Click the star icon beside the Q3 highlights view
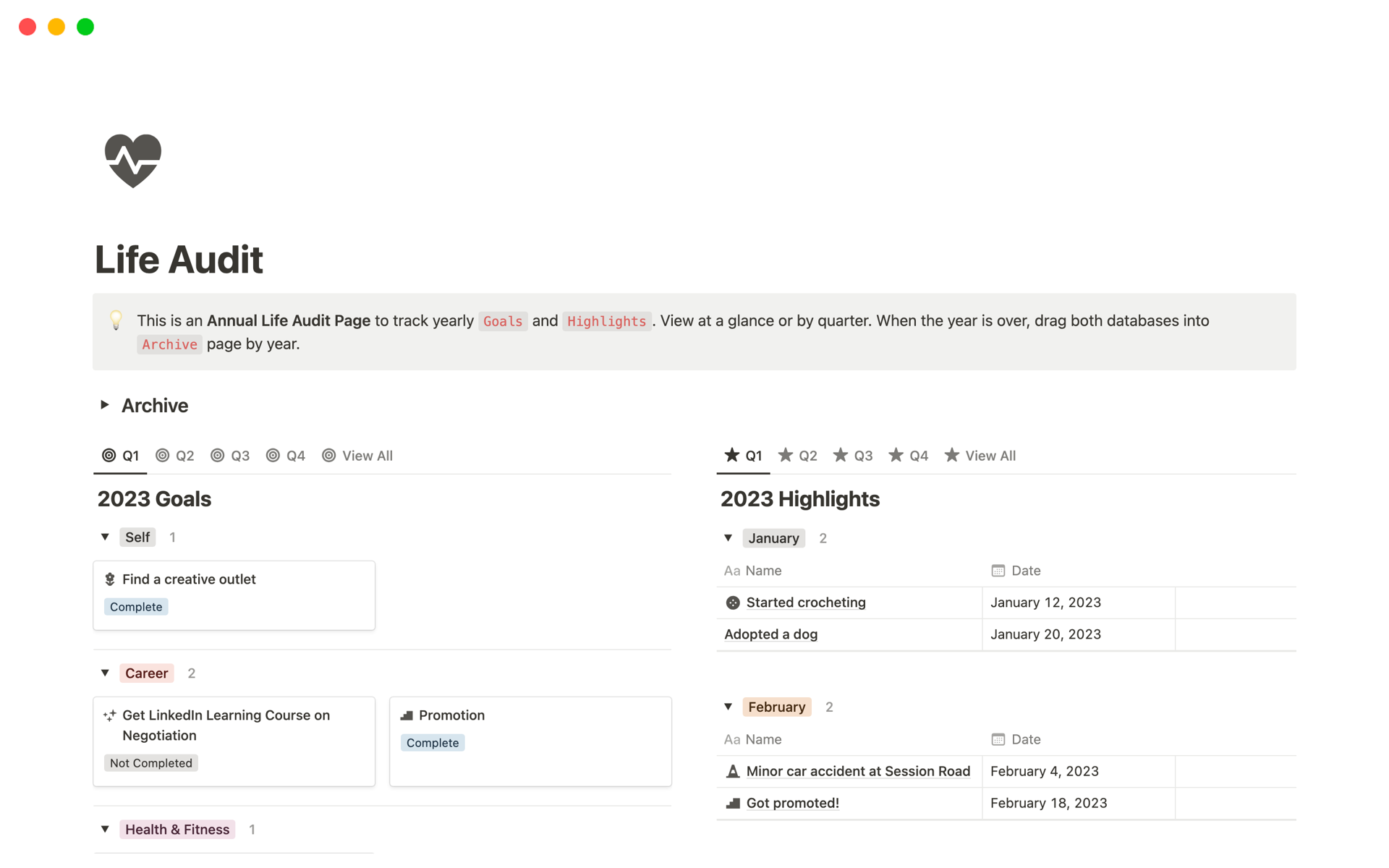This screenshot has height=868, width=1389. [841, 455]
